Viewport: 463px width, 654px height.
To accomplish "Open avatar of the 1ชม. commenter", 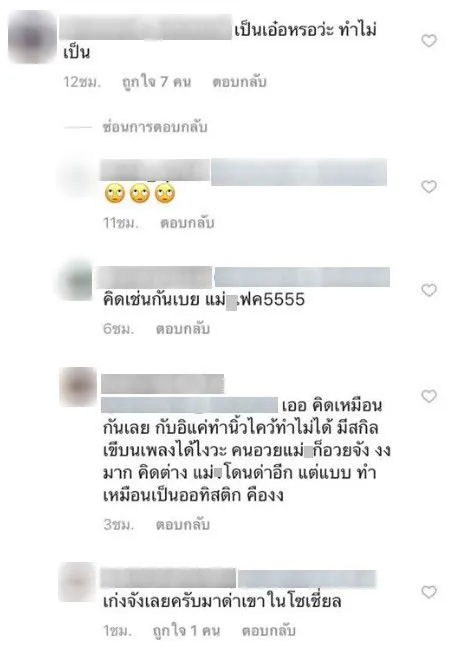I will pos(78,581).
